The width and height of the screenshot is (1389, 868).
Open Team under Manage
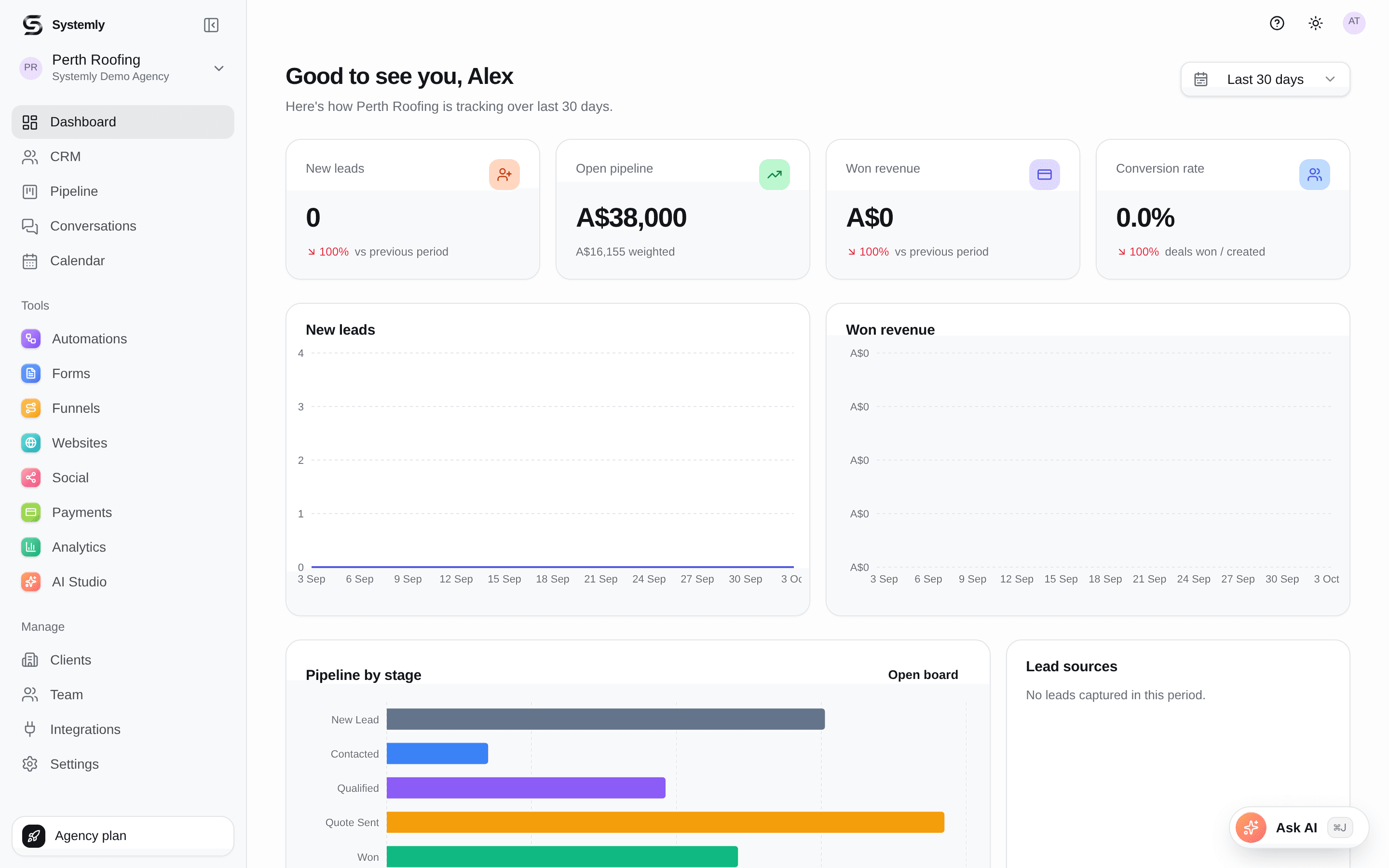[x=123, y=694]
